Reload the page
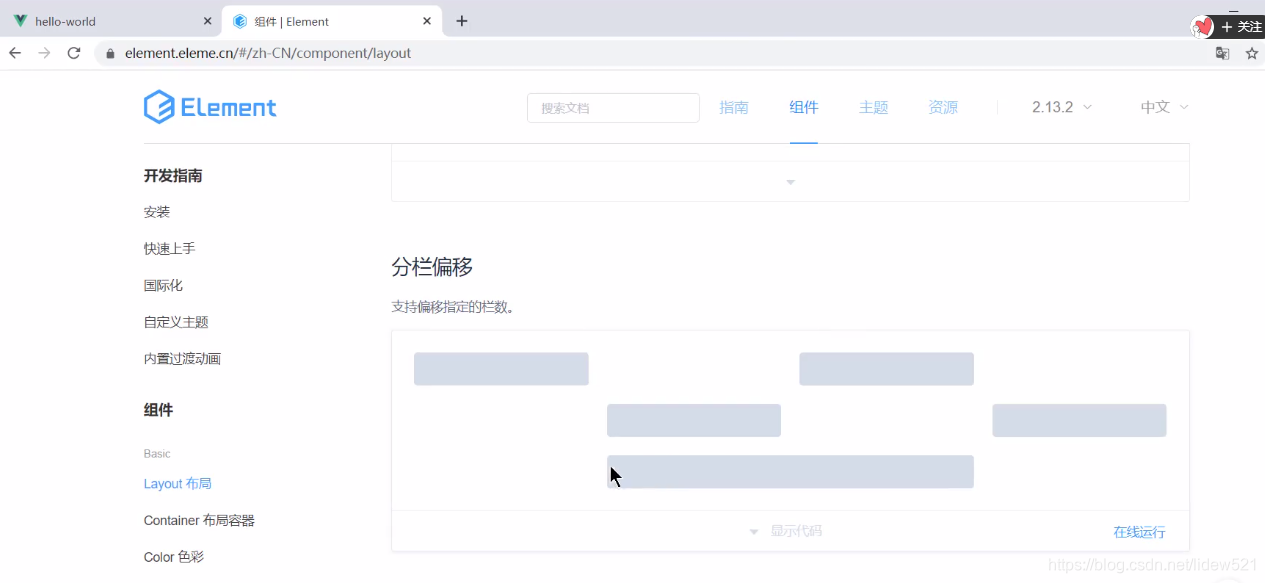Viewport: 1265px width, 583px height. (73, 53)
